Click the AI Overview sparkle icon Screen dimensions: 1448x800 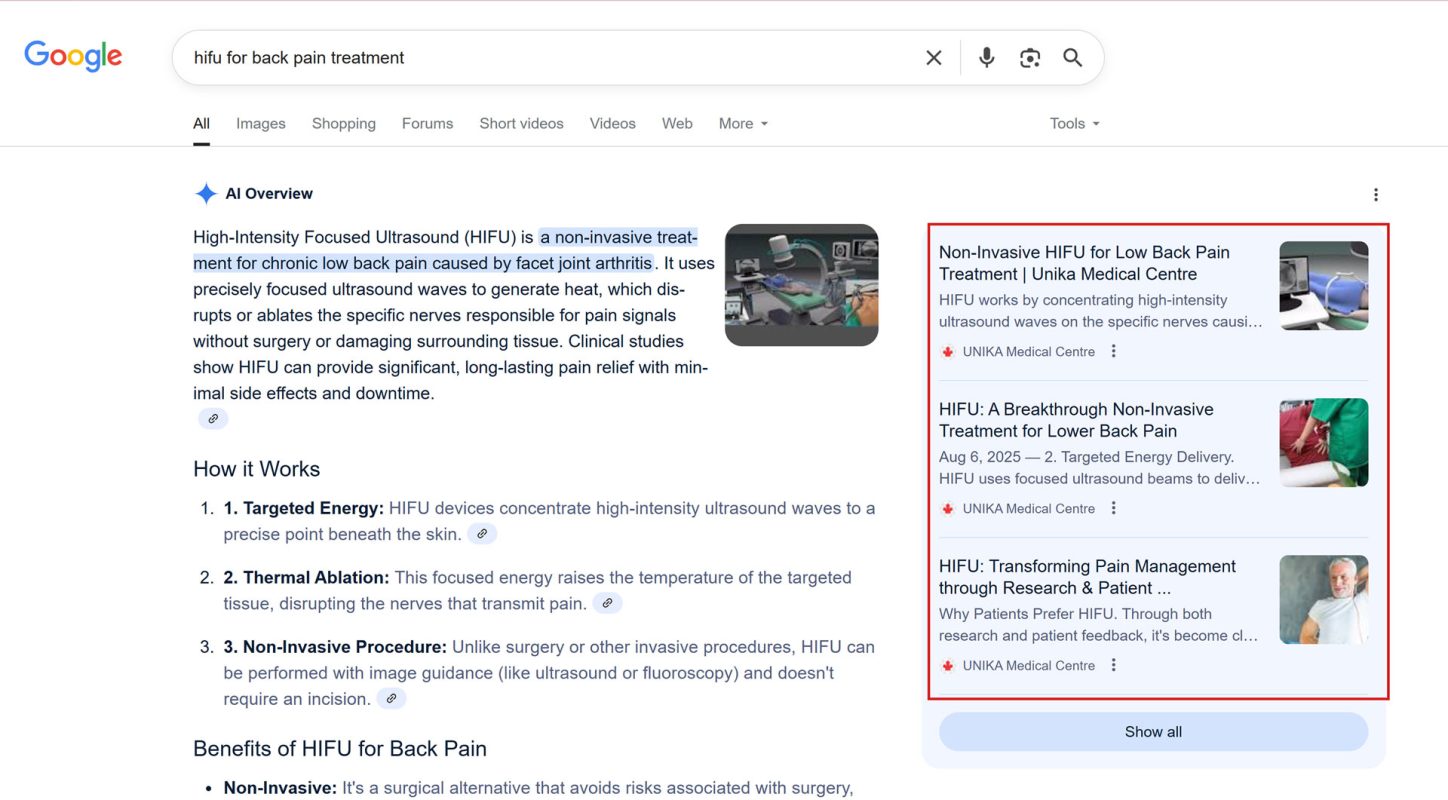(205, 193)
